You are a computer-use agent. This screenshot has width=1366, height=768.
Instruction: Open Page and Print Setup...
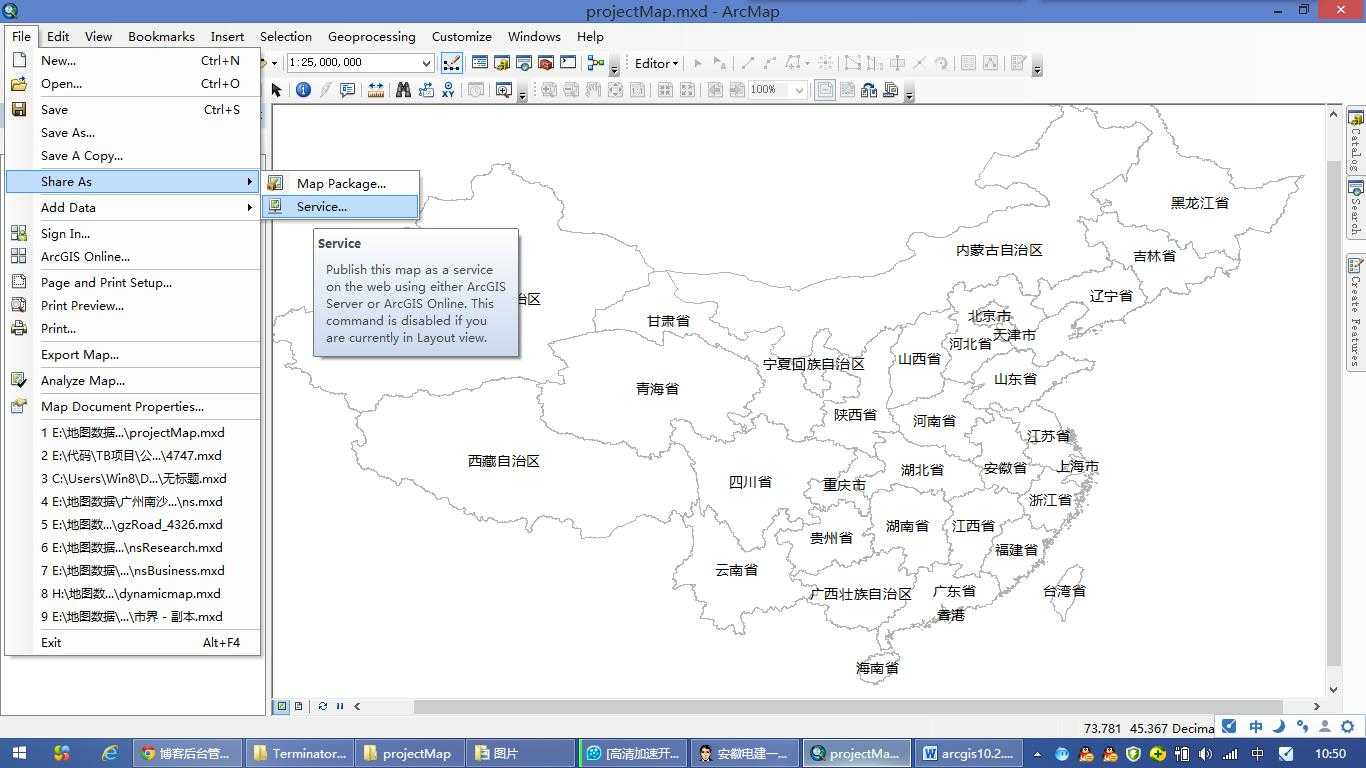(133, 282)
